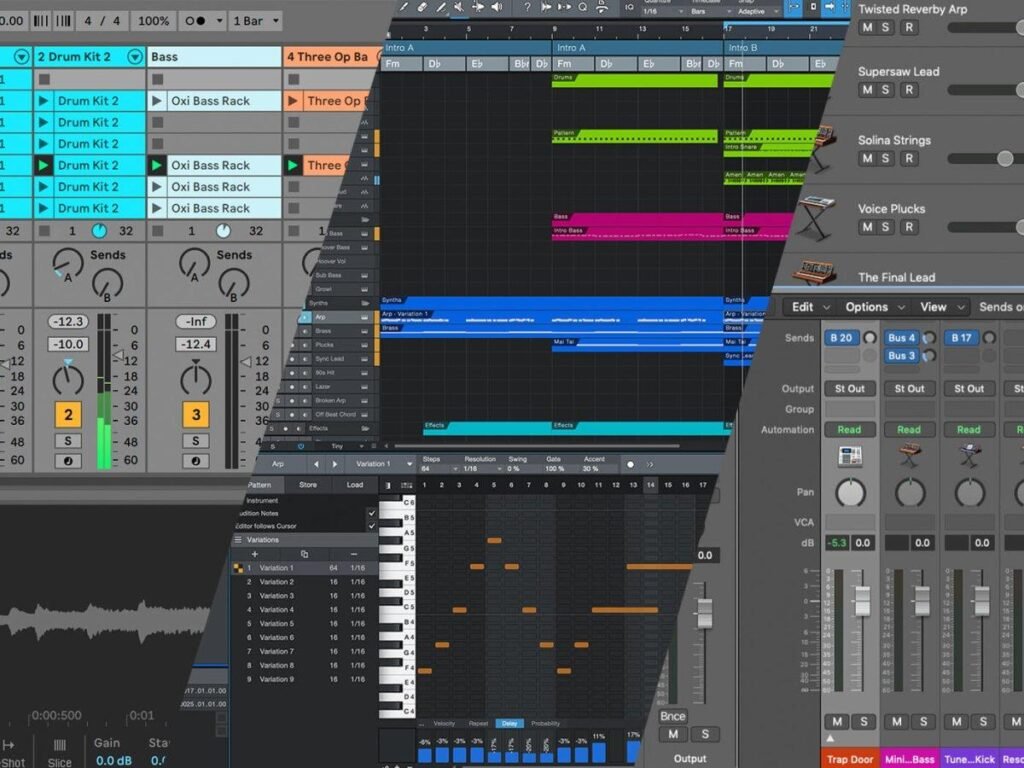Click the Bus 3 send slot

point(902,356)
